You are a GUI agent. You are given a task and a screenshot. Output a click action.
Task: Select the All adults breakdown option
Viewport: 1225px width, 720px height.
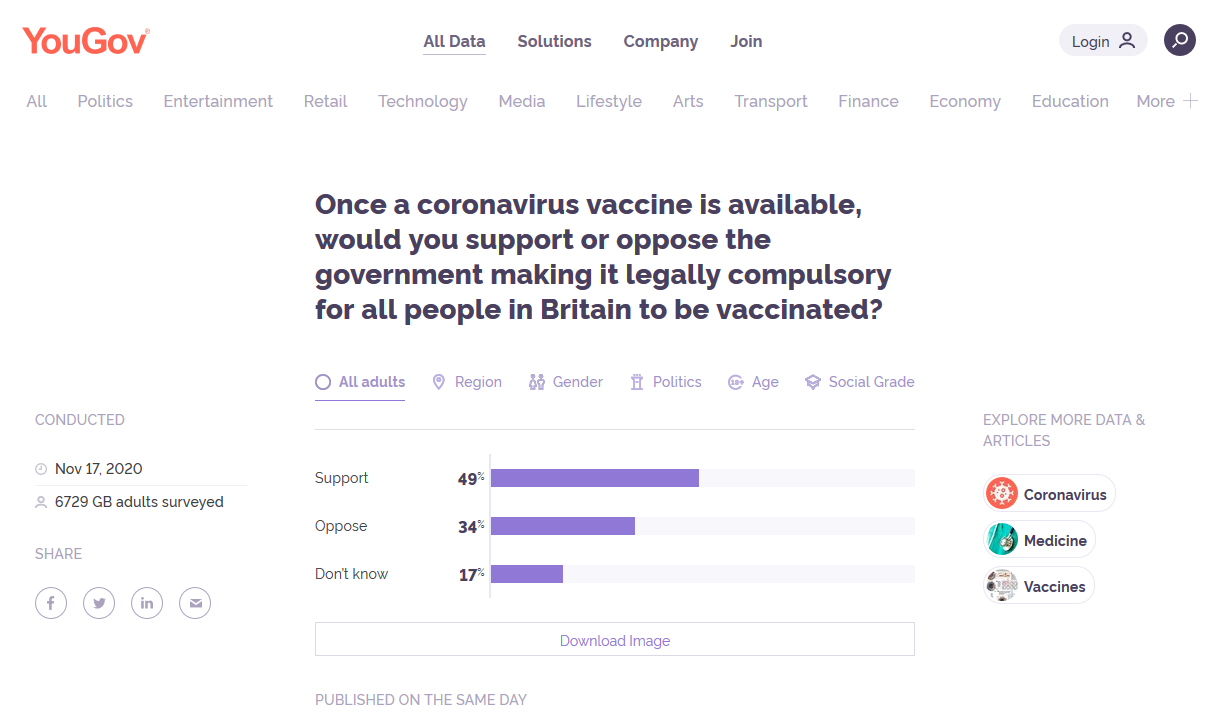coord(360,382)
